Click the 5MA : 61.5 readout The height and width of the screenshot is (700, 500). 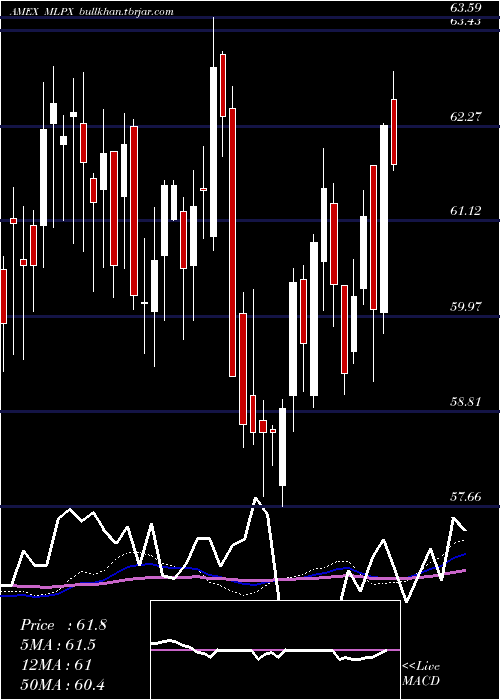[58, 645]
